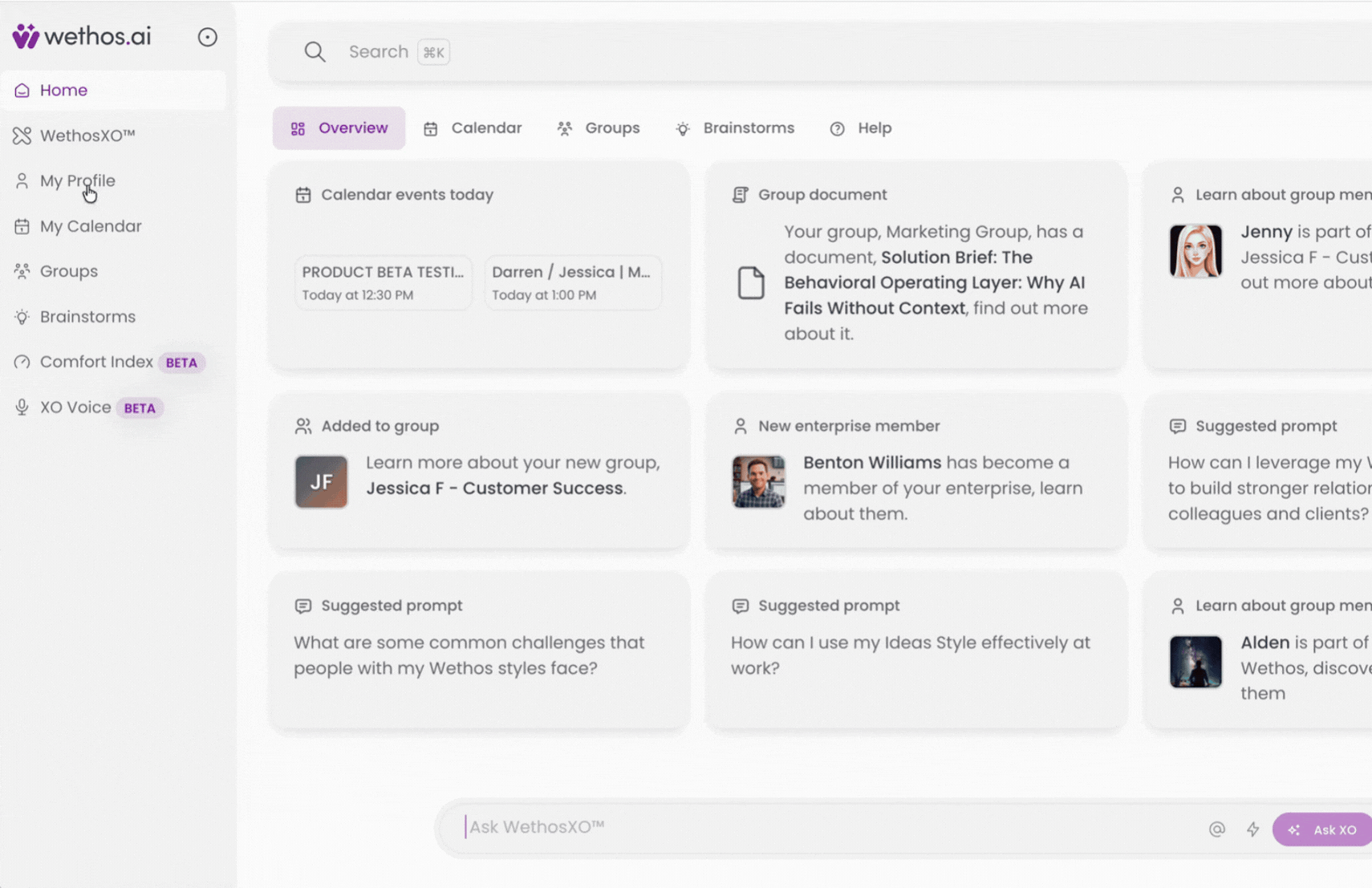Click the wethos.ai logo

pyautogui.click(x=80, y=35)
